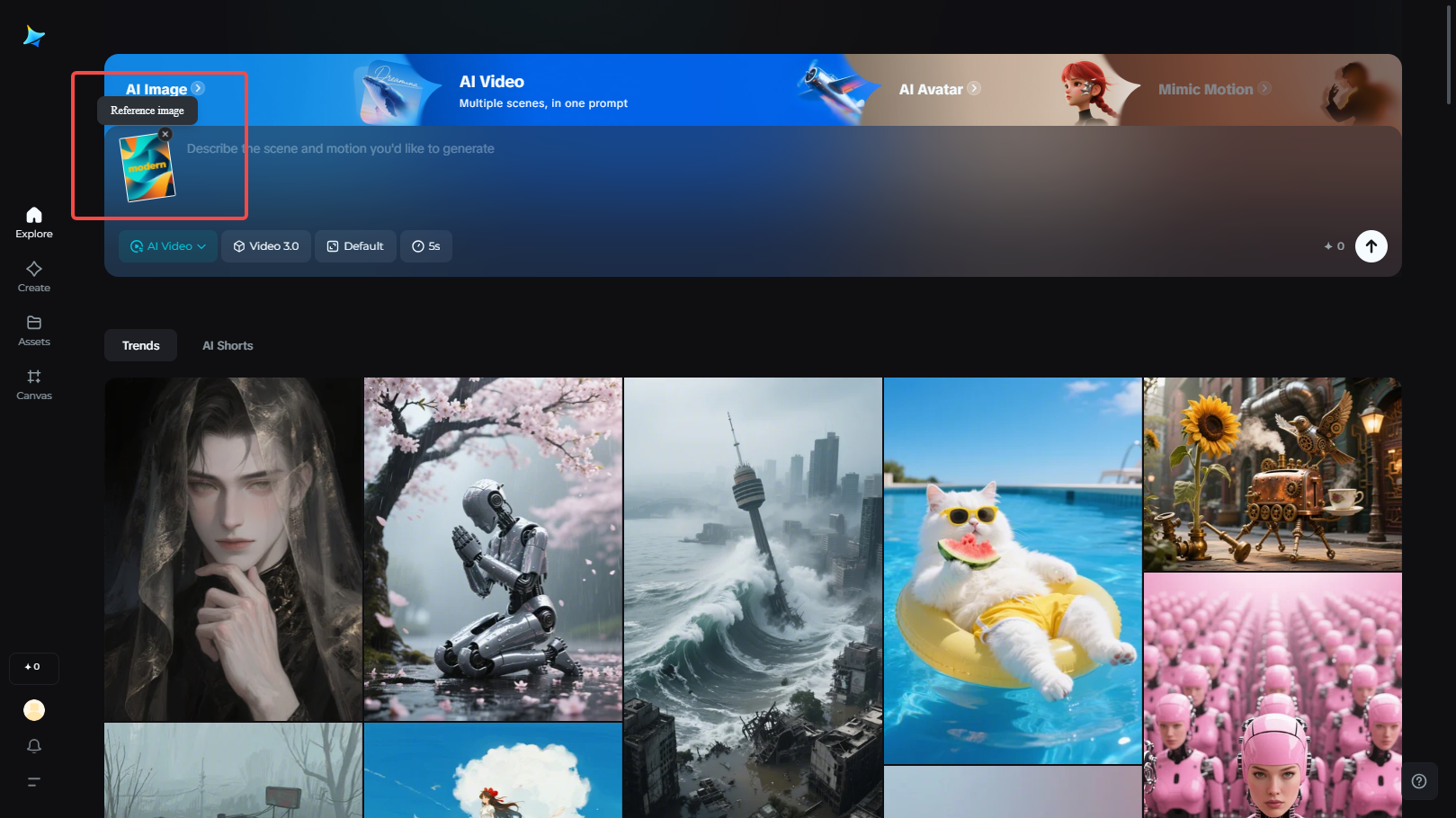
Task: Expand the AI Video mode dropdown
Action: coord(168,246)
